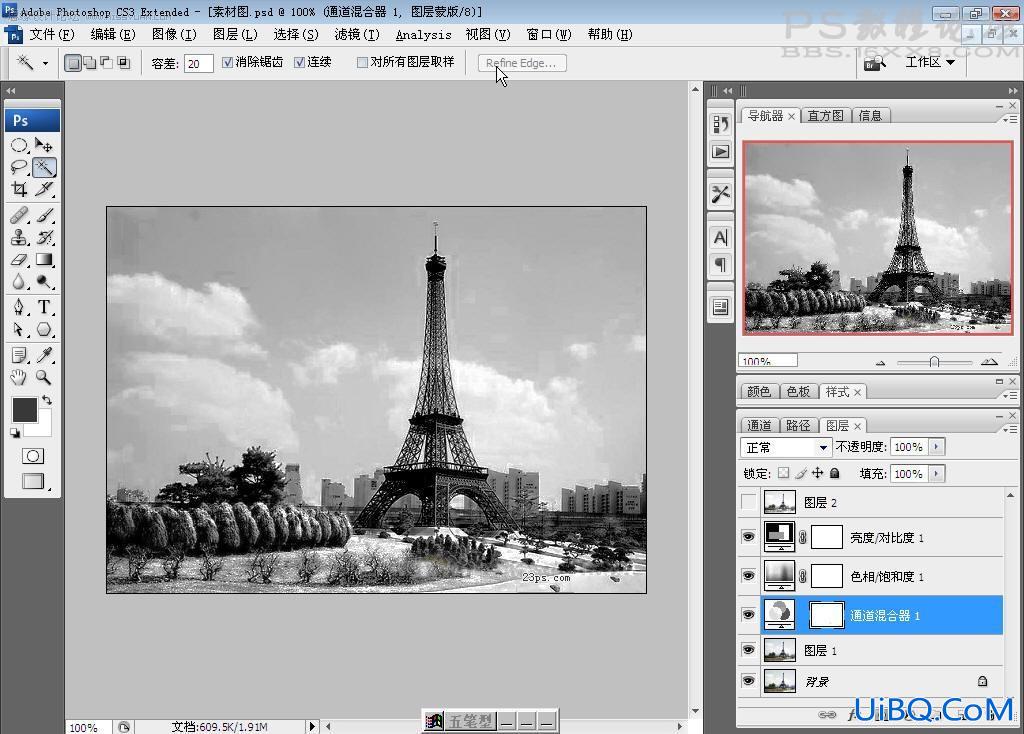Select the Lasso tool

(x=19, y=167)
